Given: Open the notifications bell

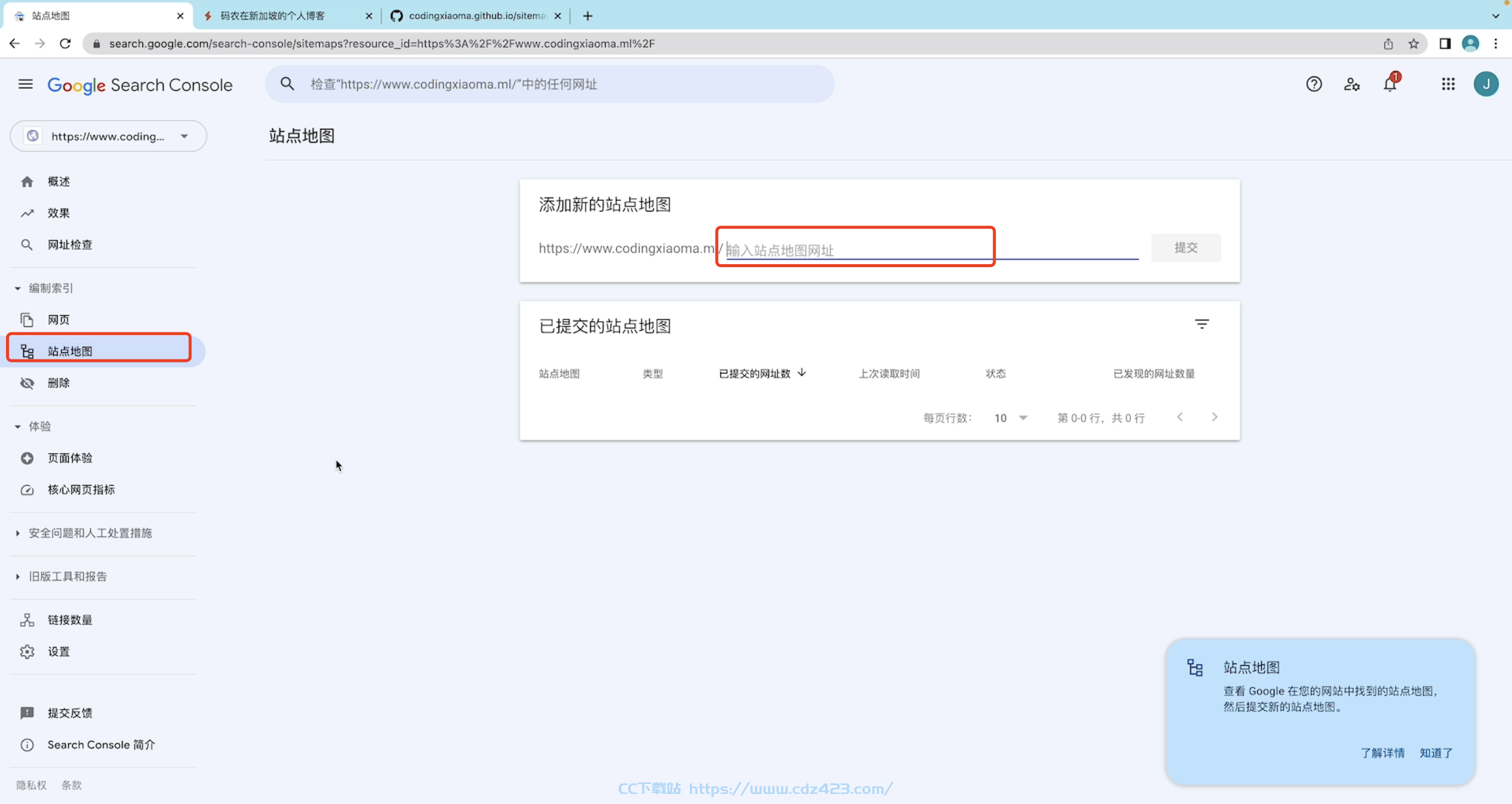Looking at the screenshot, I should tap(1390, 85).
